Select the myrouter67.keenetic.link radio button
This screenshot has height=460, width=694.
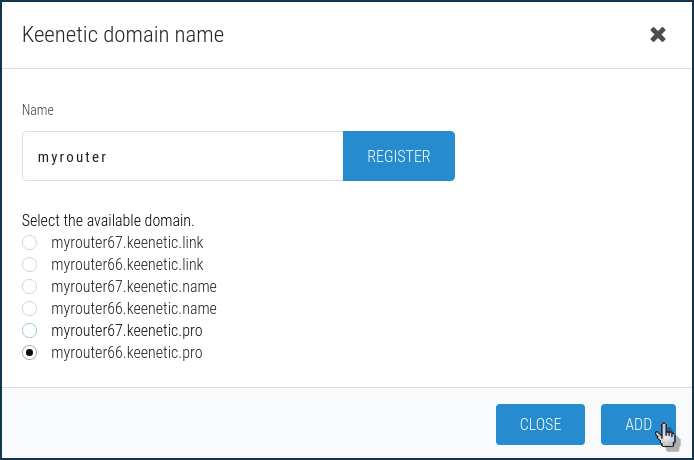[30, 243]
